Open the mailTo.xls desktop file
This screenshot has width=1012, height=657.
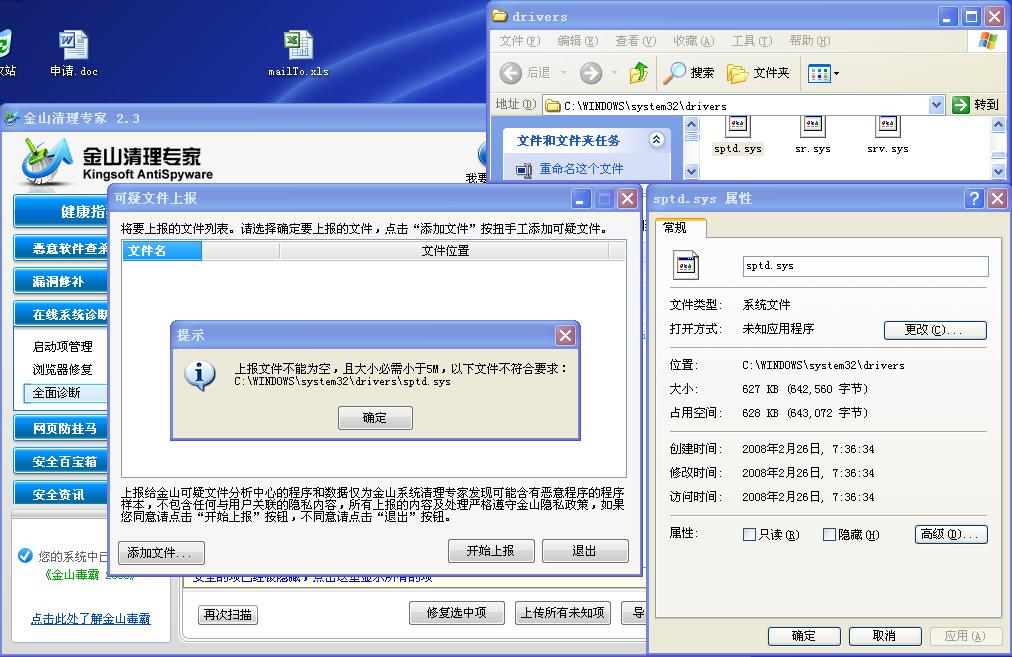(x=298, y=54)
